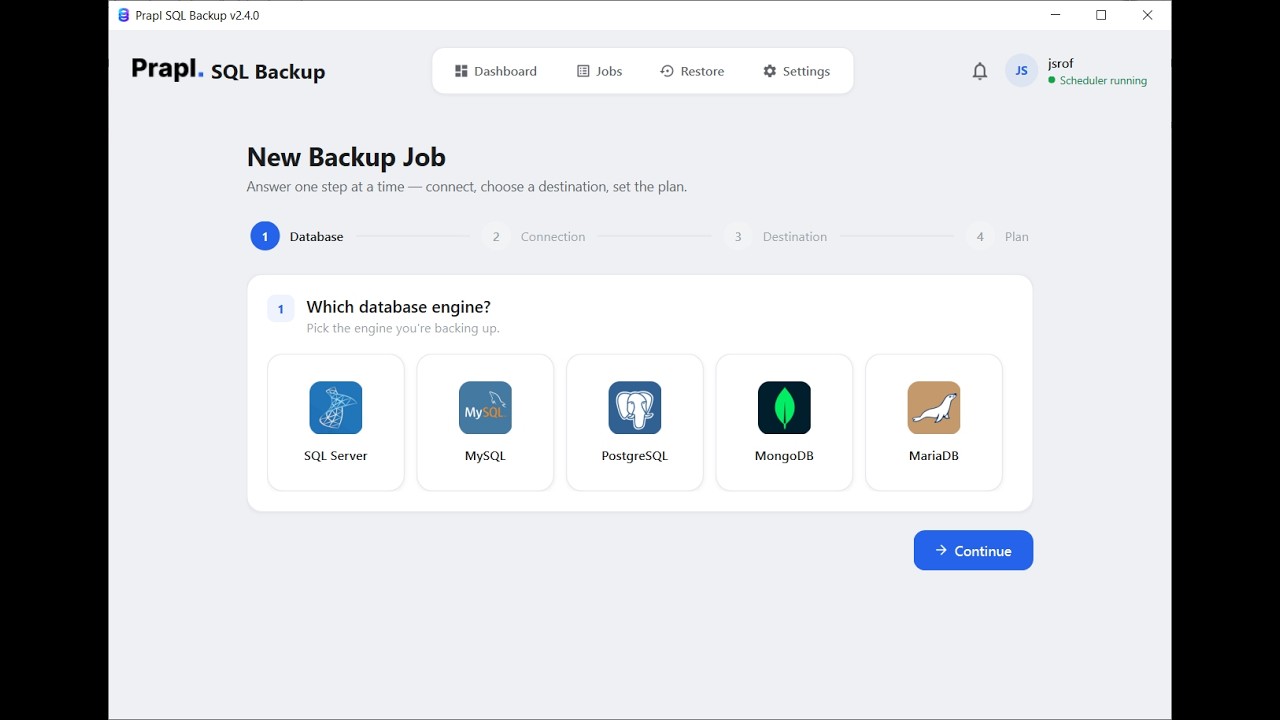Jump to step 2 Connection

pyautogui.click(x=533, y=237)
